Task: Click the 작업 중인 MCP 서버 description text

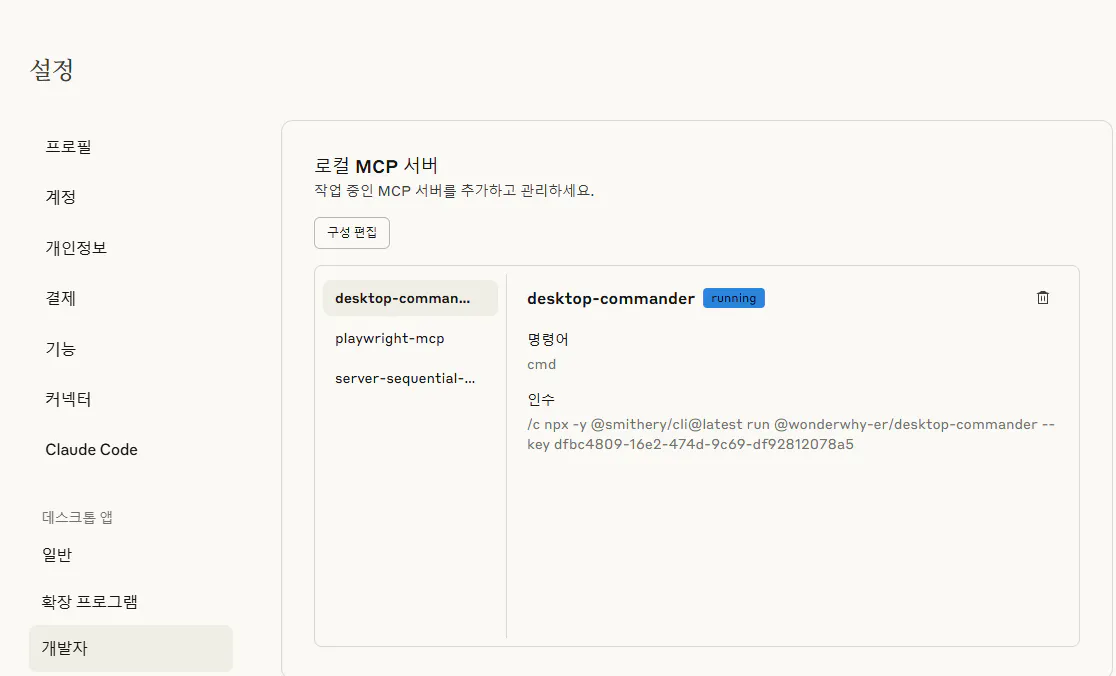Action: (x=454, y=191)
